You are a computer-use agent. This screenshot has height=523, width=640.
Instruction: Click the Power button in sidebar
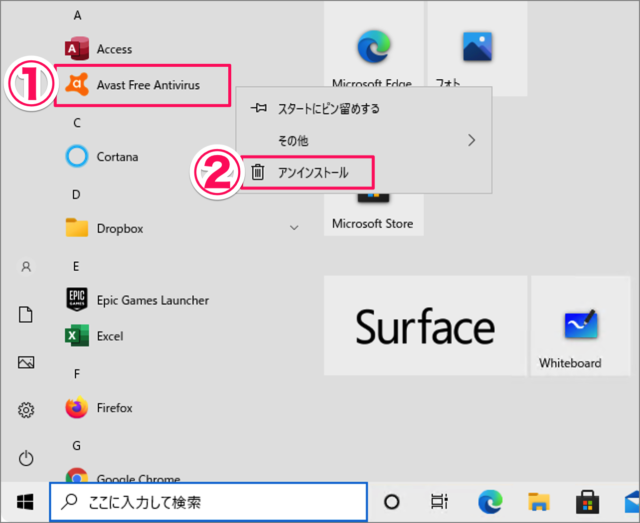coord(26,458)
